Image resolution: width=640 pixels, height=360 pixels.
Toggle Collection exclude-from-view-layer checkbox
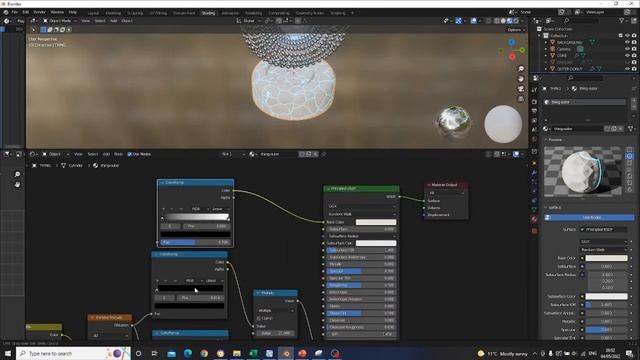(x=621, y=36)
